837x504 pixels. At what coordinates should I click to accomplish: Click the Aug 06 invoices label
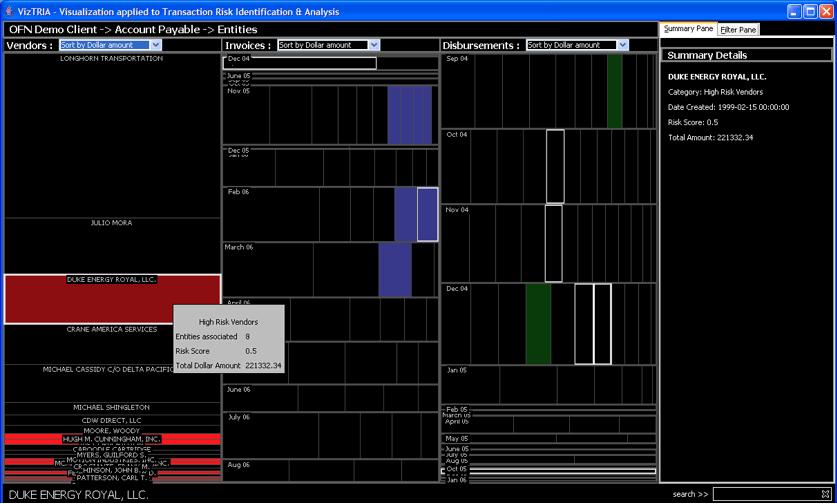click(239, 465)
